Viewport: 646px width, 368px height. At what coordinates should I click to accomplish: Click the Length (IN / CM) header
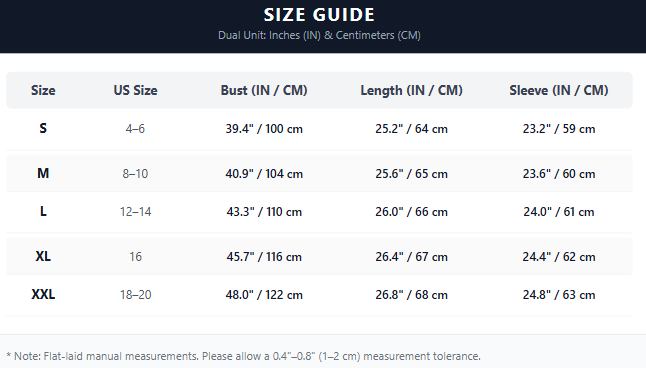[412, 90]
